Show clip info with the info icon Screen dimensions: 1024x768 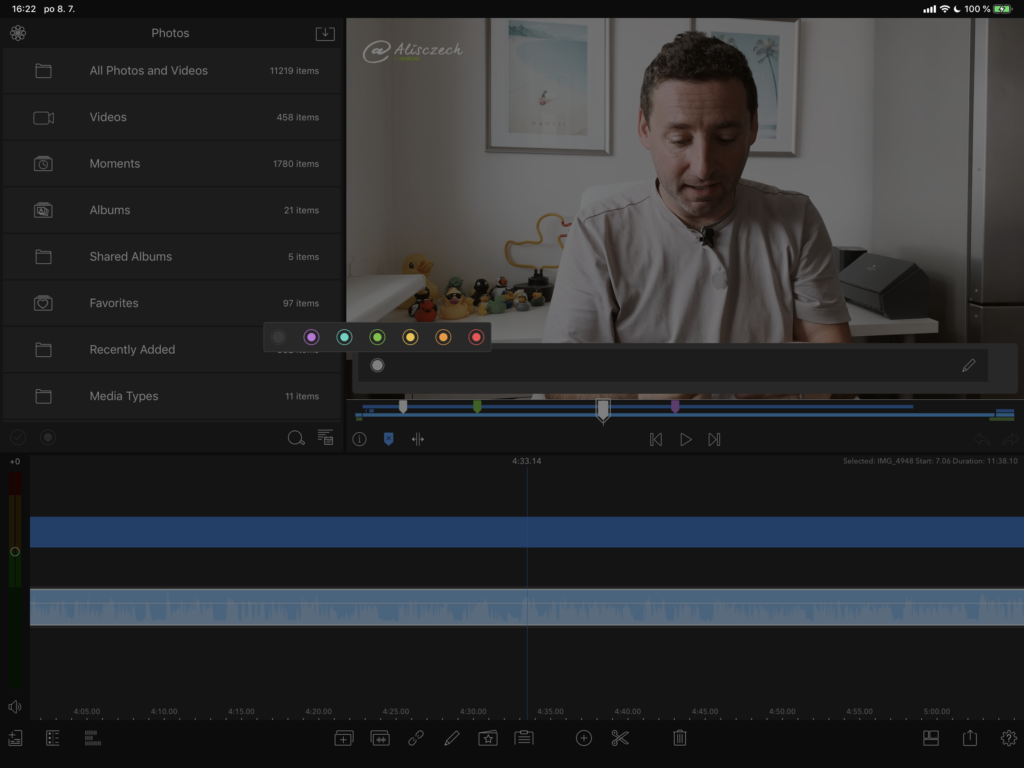[x=359, y=440]
